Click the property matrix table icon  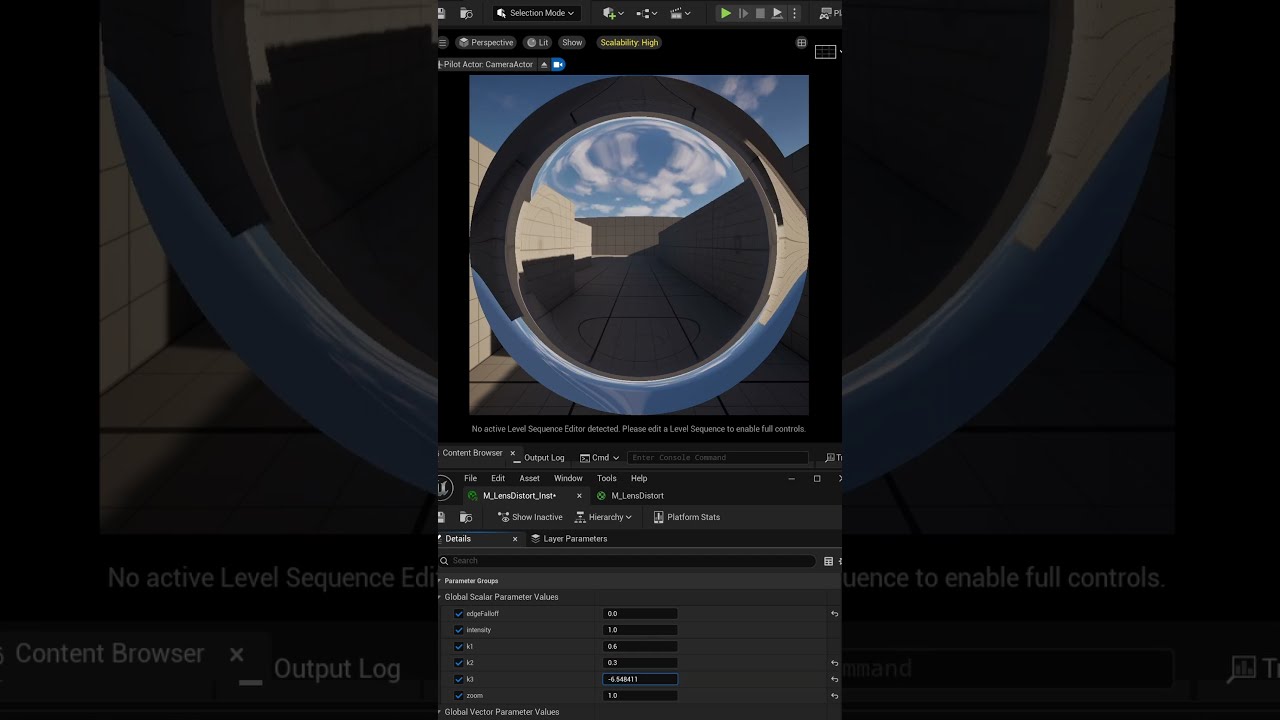tap(828, 561)
